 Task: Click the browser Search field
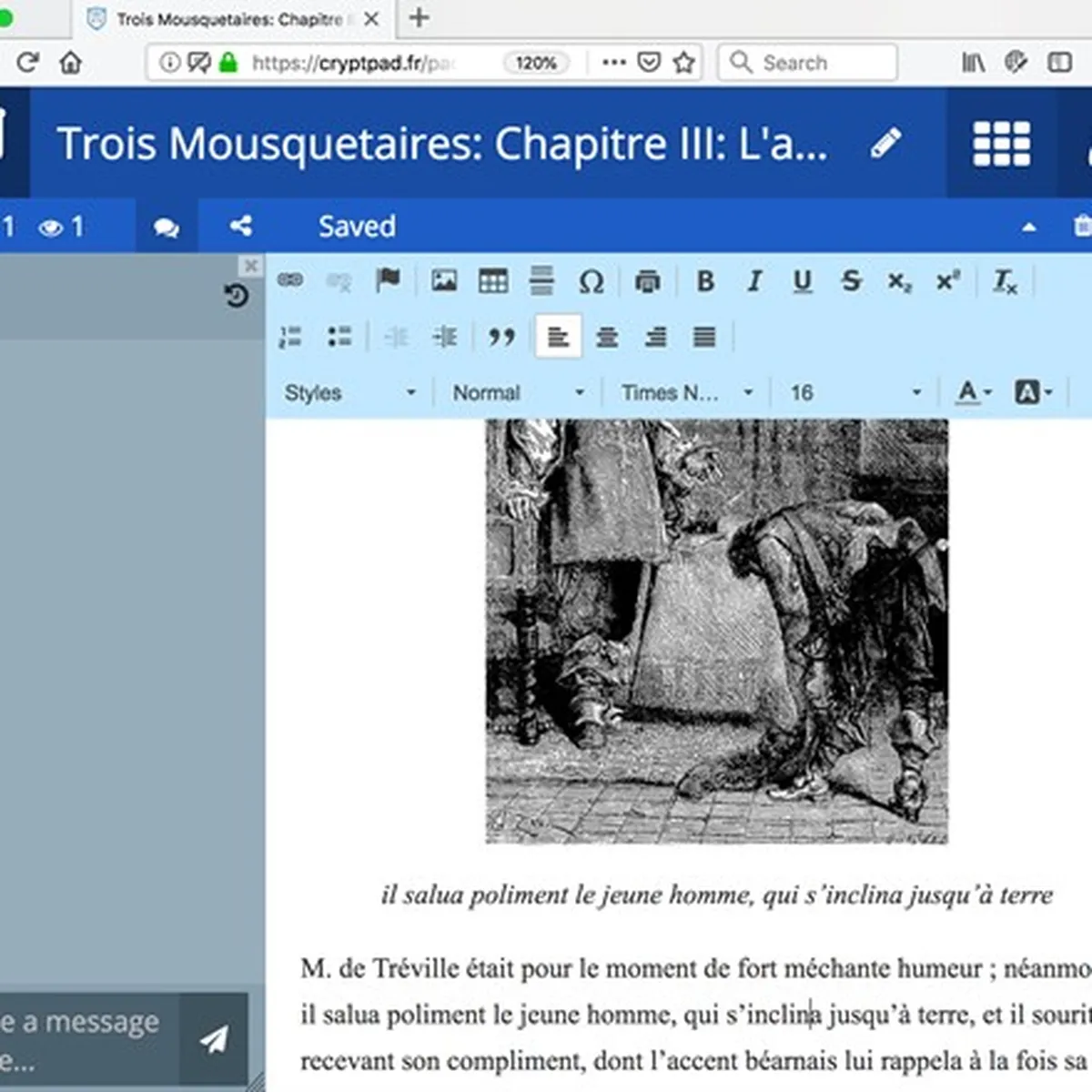(x=808, y=62)
